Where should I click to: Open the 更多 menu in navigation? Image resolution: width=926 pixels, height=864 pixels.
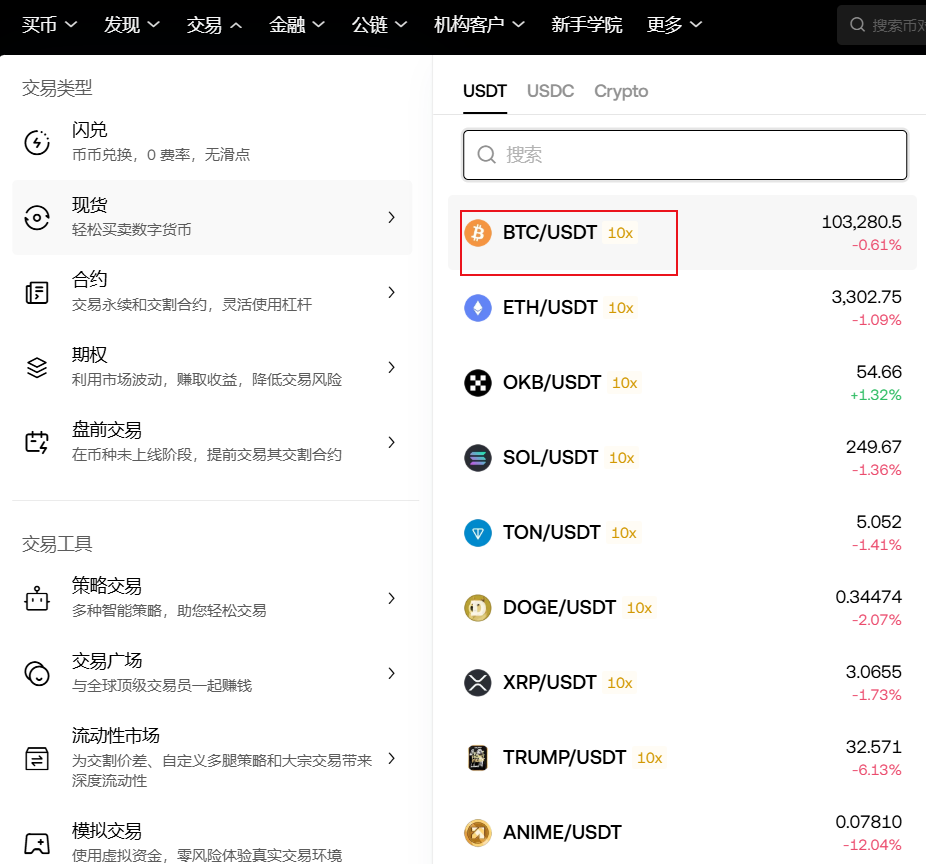coord(674,25)
